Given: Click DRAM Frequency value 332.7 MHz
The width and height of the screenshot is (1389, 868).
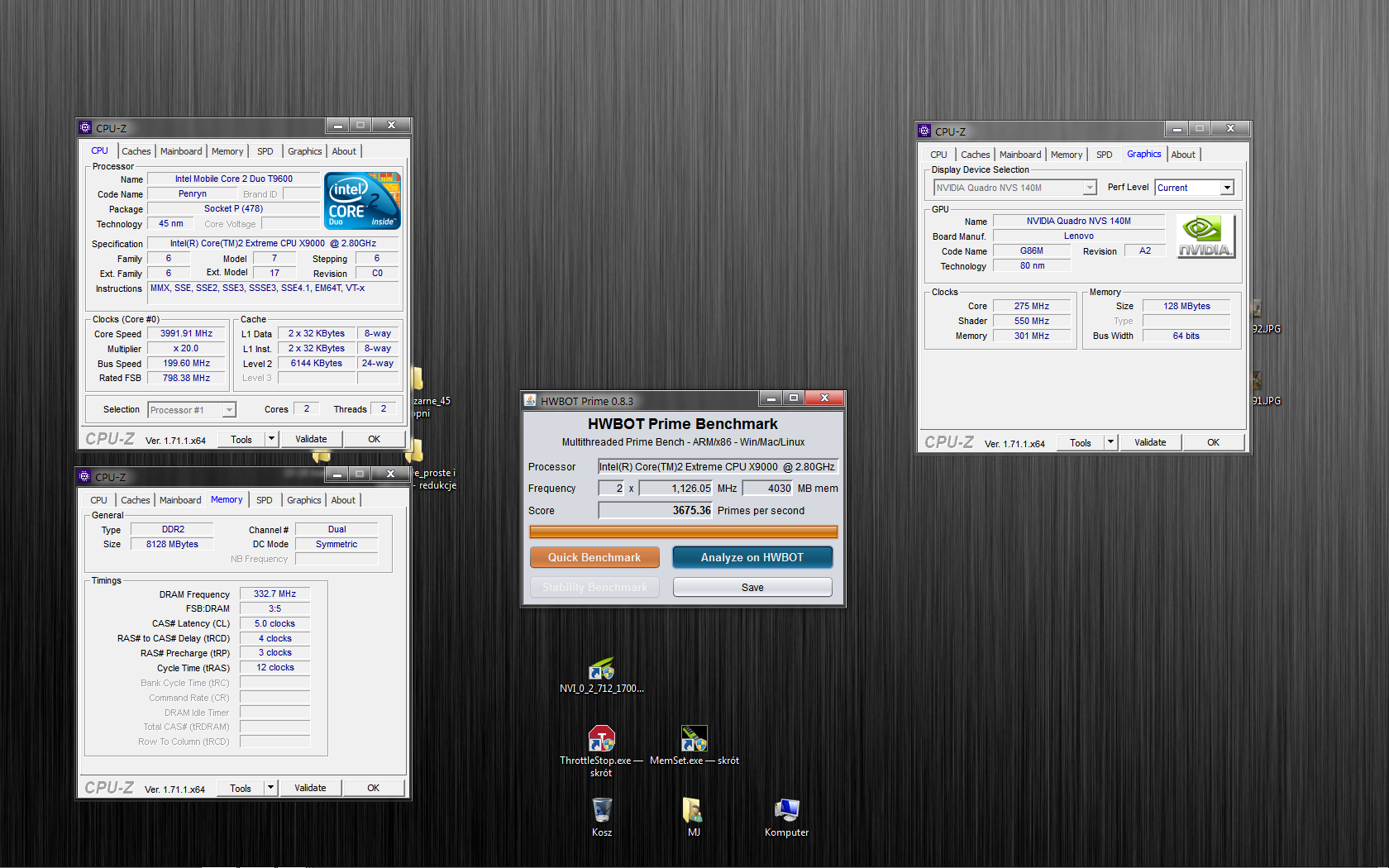Looking at the screenshot, I should pos(274,594).
